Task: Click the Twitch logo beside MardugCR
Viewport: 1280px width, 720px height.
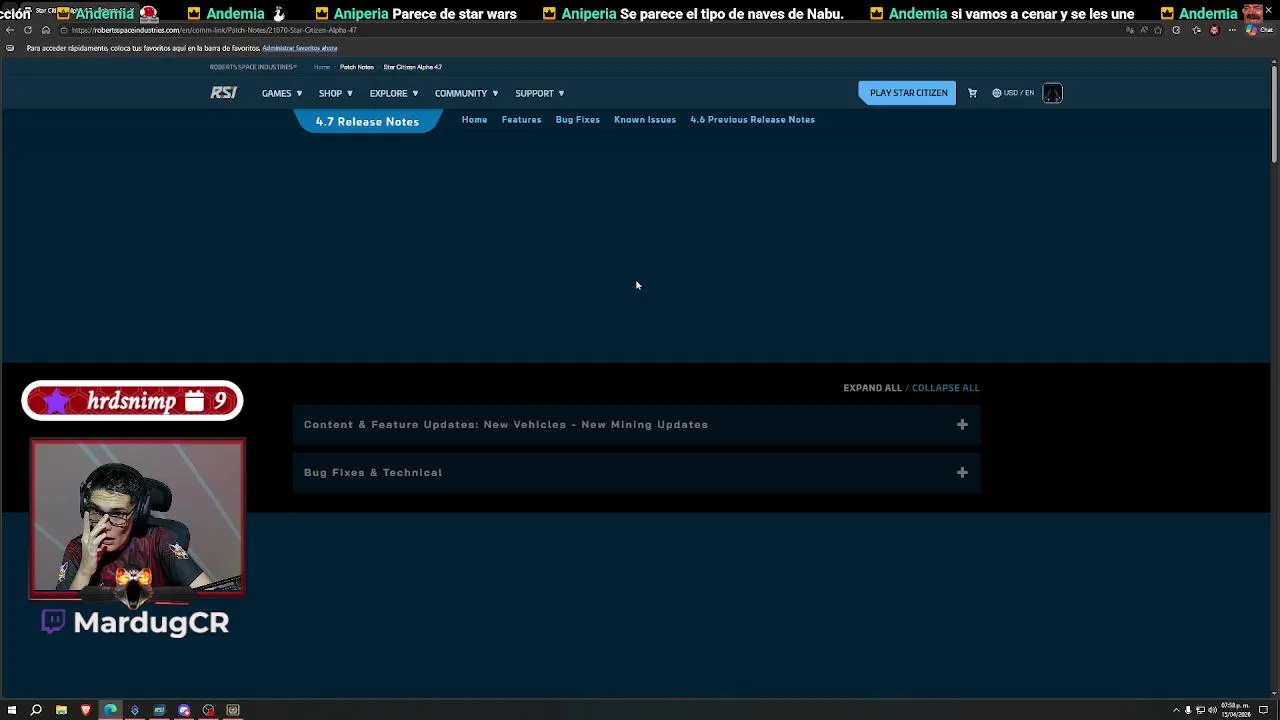Action: tap(54, 622)
